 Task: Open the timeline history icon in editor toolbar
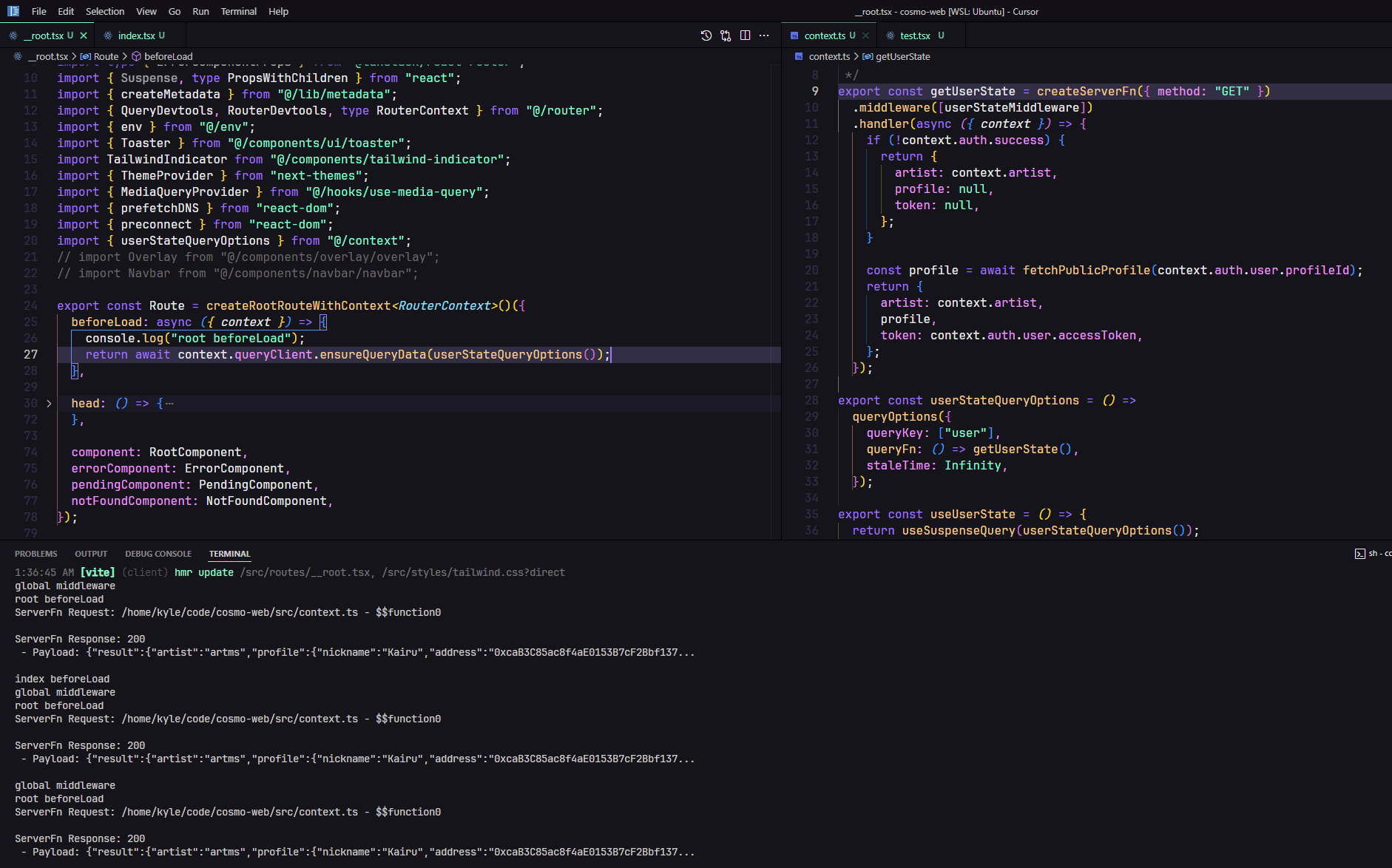[x=706, y=35]
